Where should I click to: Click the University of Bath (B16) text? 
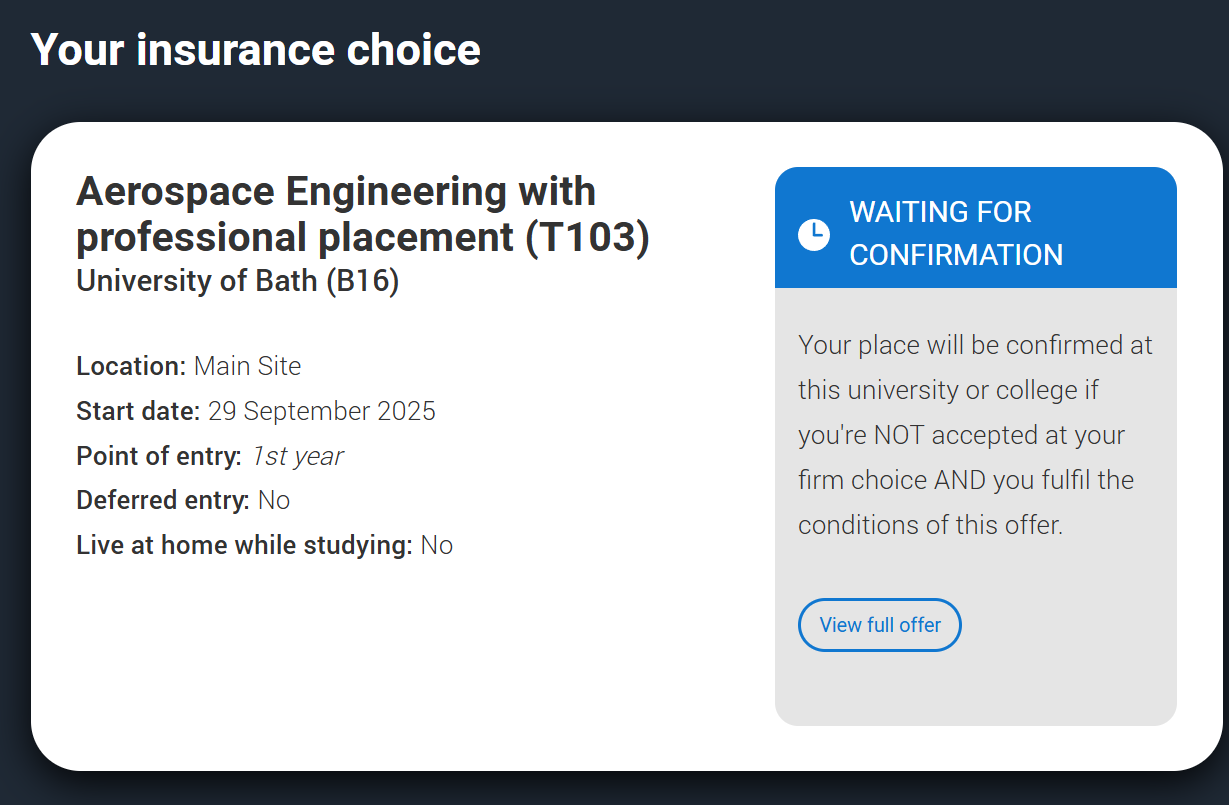point(238,282)
